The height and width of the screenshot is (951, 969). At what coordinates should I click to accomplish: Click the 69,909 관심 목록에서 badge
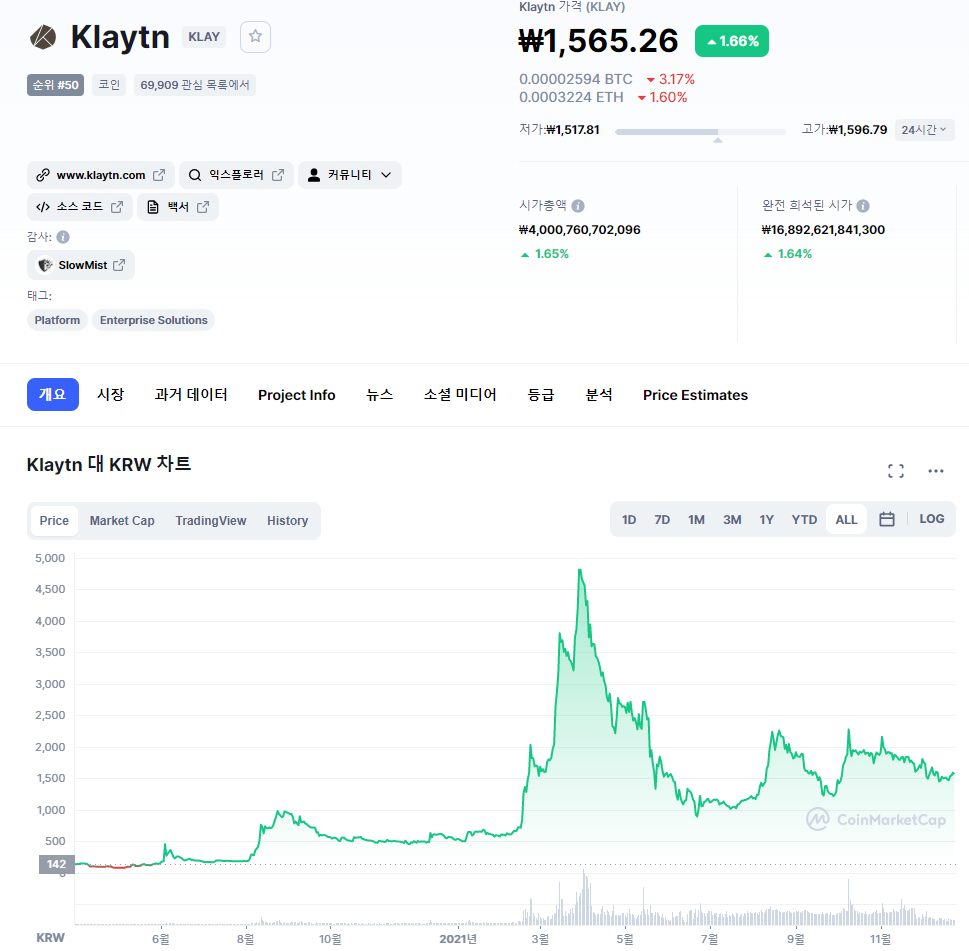coord(195,85)
